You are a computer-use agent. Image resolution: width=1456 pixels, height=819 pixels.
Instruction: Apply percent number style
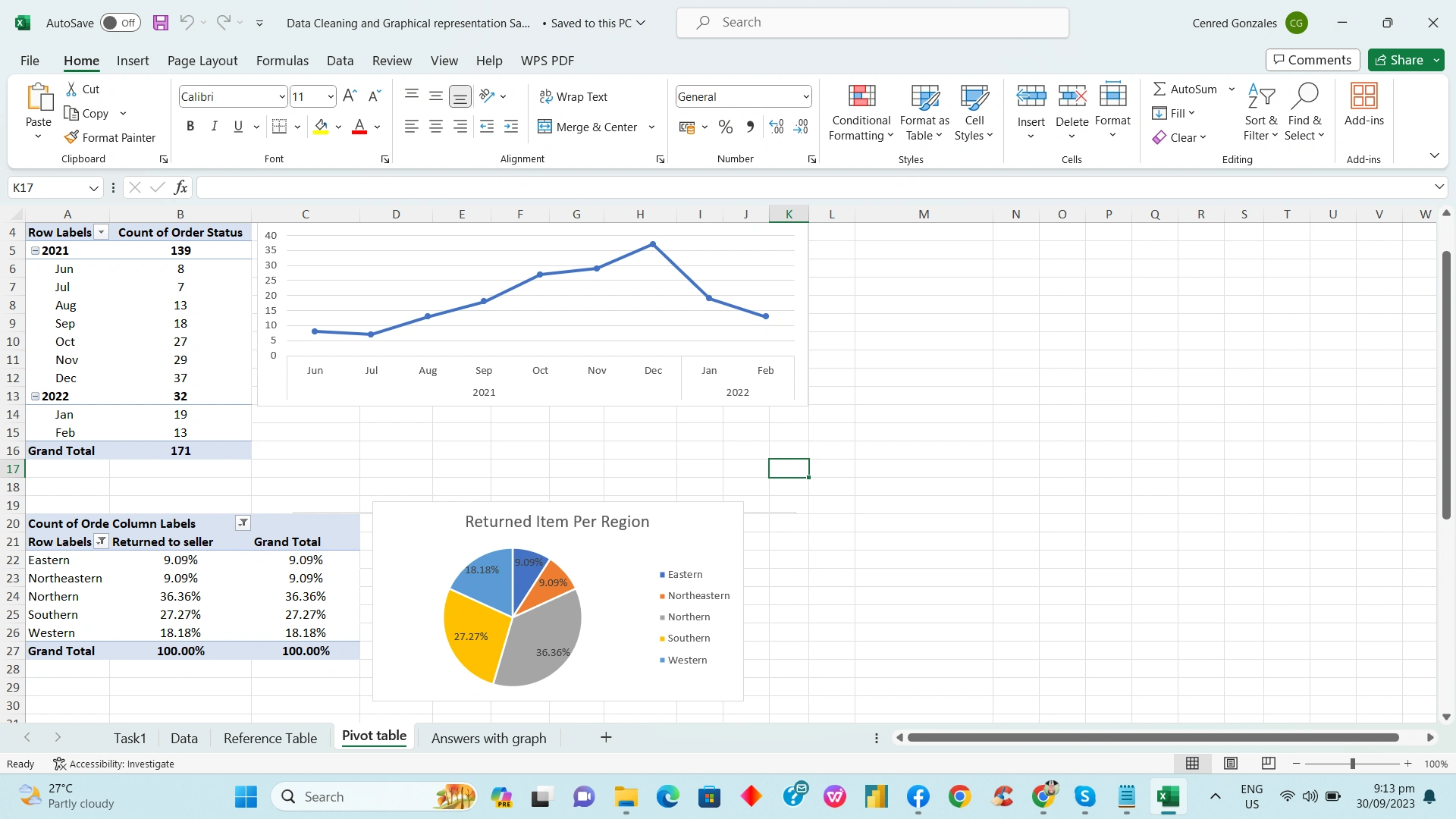(x=725, y=127)
